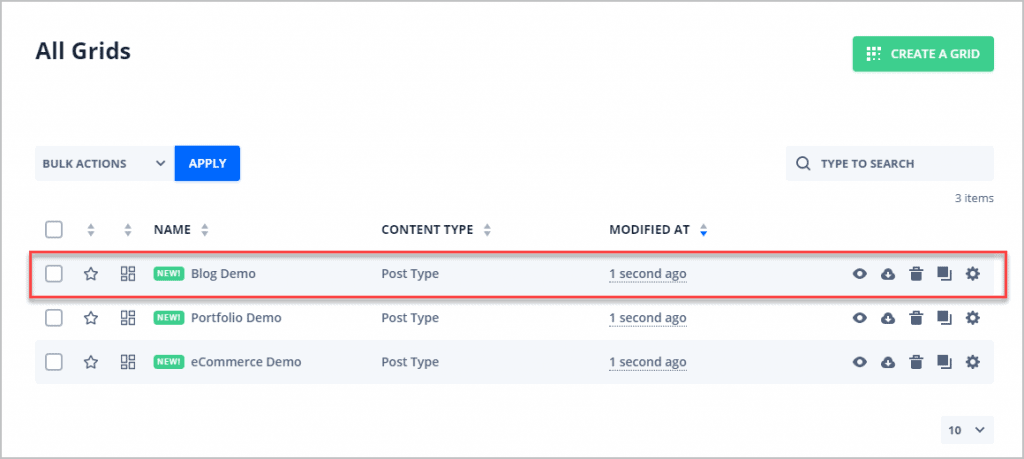1024x459 pixels.
Task: Download the Portfolio Demo grid export
Action: click(x=887, y=318)
